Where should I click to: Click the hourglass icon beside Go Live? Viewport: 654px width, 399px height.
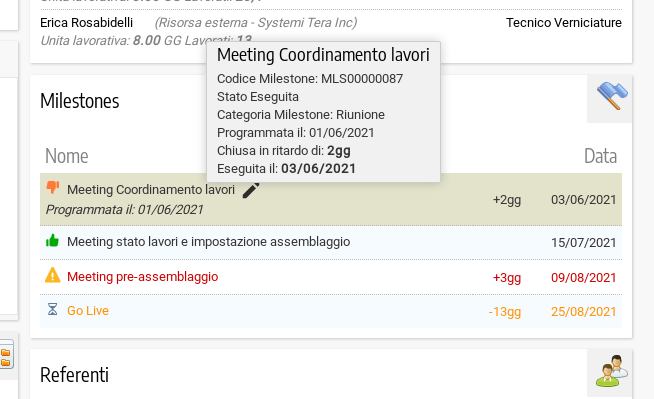pos(52,309)
